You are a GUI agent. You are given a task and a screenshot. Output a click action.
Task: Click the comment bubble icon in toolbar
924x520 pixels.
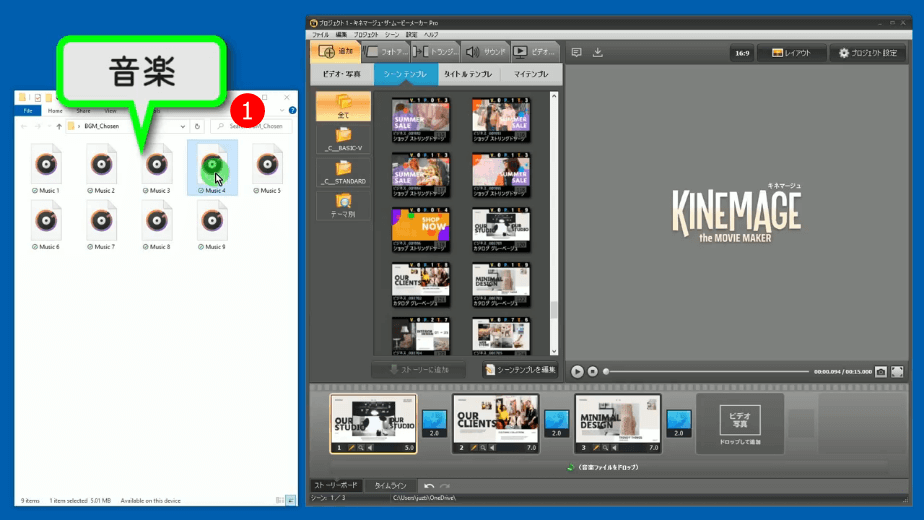pyautogui.click(x=577, y=52)
